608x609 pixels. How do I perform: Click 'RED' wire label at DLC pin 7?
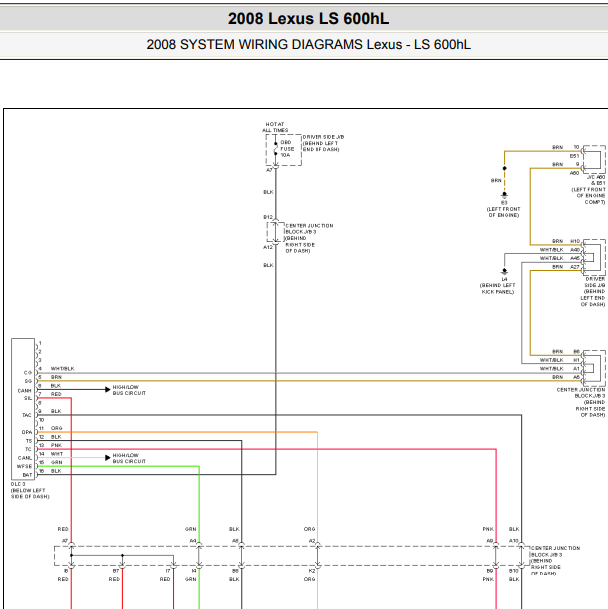point(56,394)
